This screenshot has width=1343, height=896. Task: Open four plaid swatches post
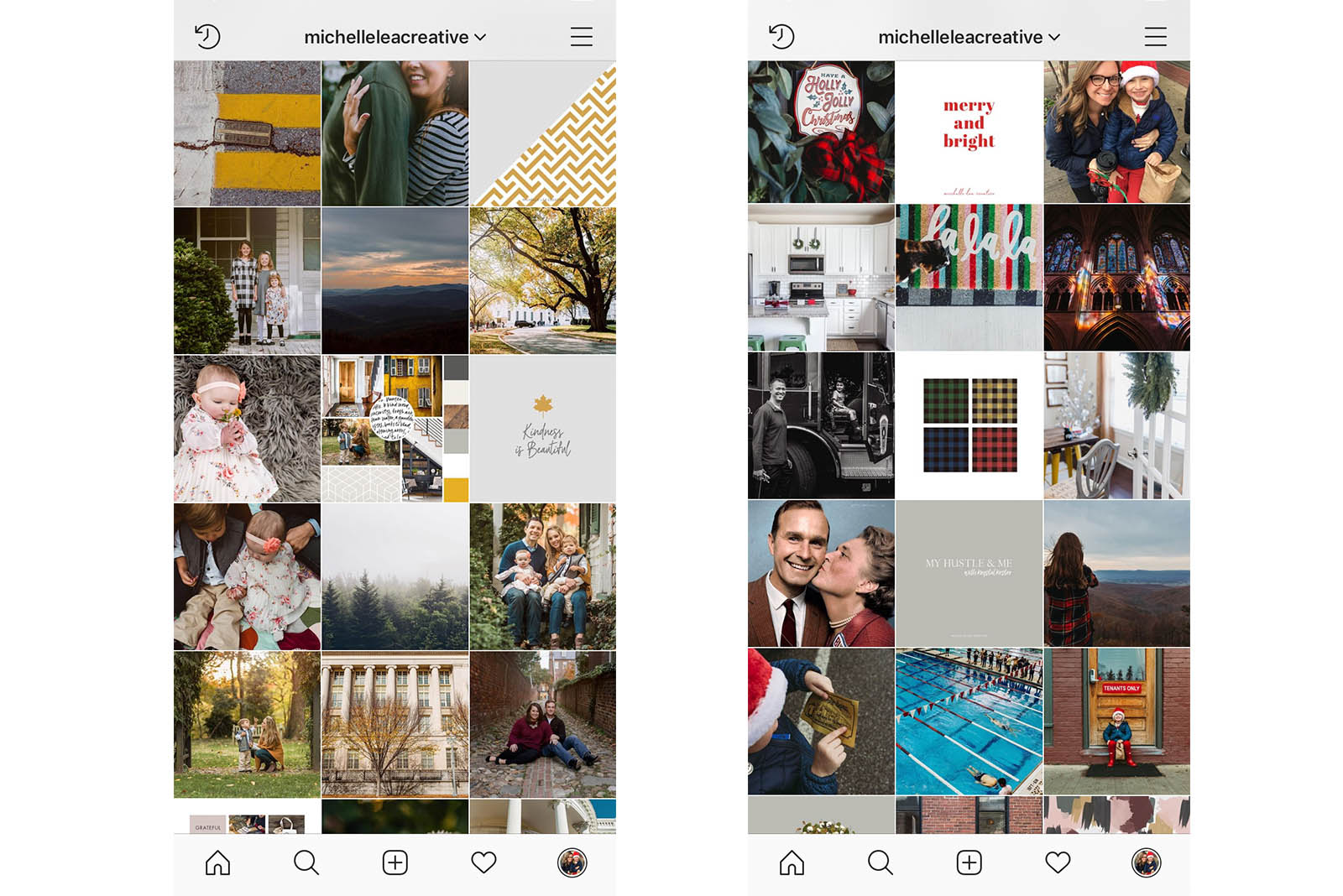pyautogui.click(x=969, y=425)
